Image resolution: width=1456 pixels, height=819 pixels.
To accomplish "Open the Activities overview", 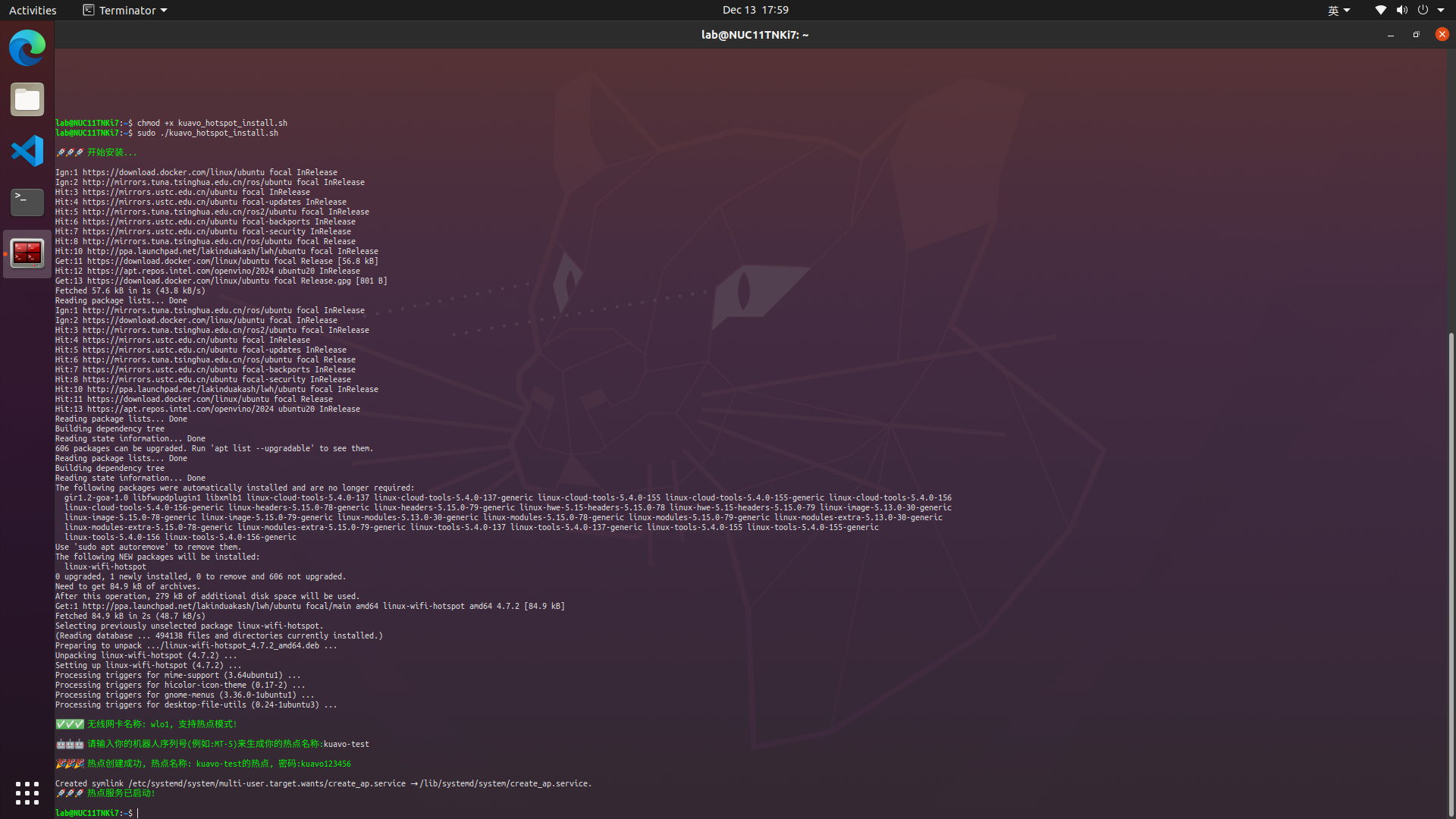I will pos(33,10).
